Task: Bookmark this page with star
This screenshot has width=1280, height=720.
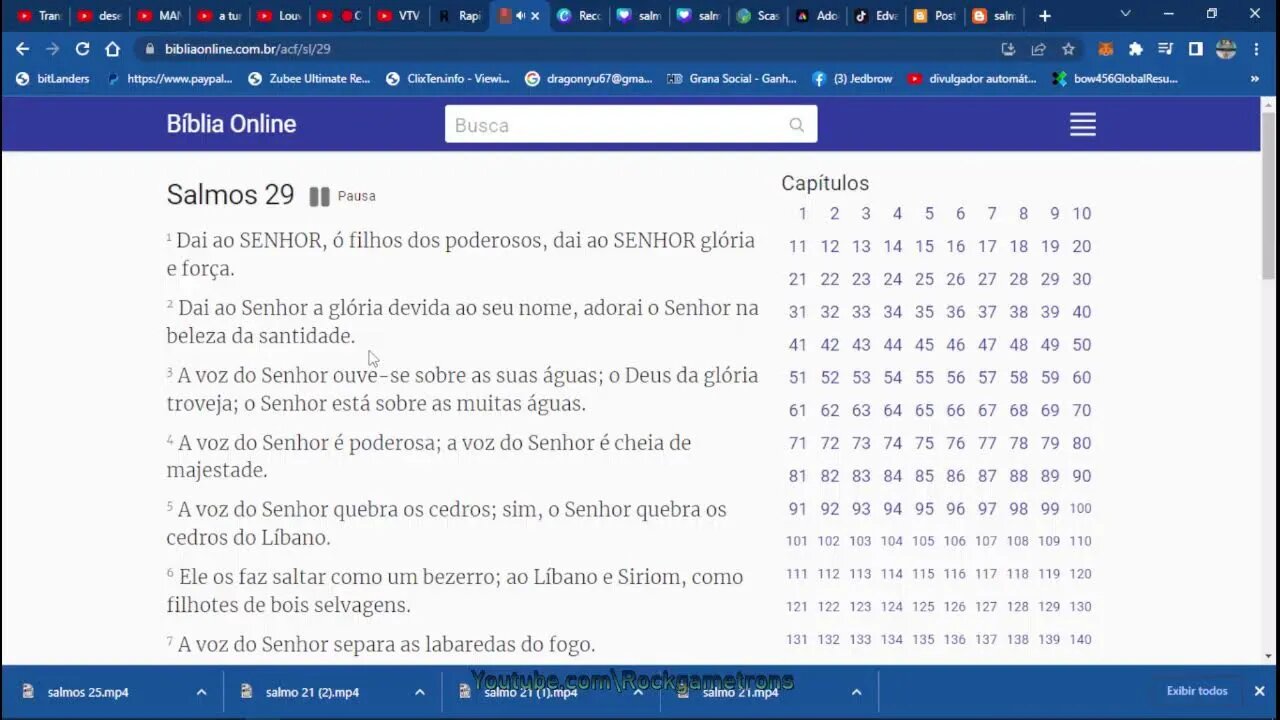Action: (x=1068, y=49)
